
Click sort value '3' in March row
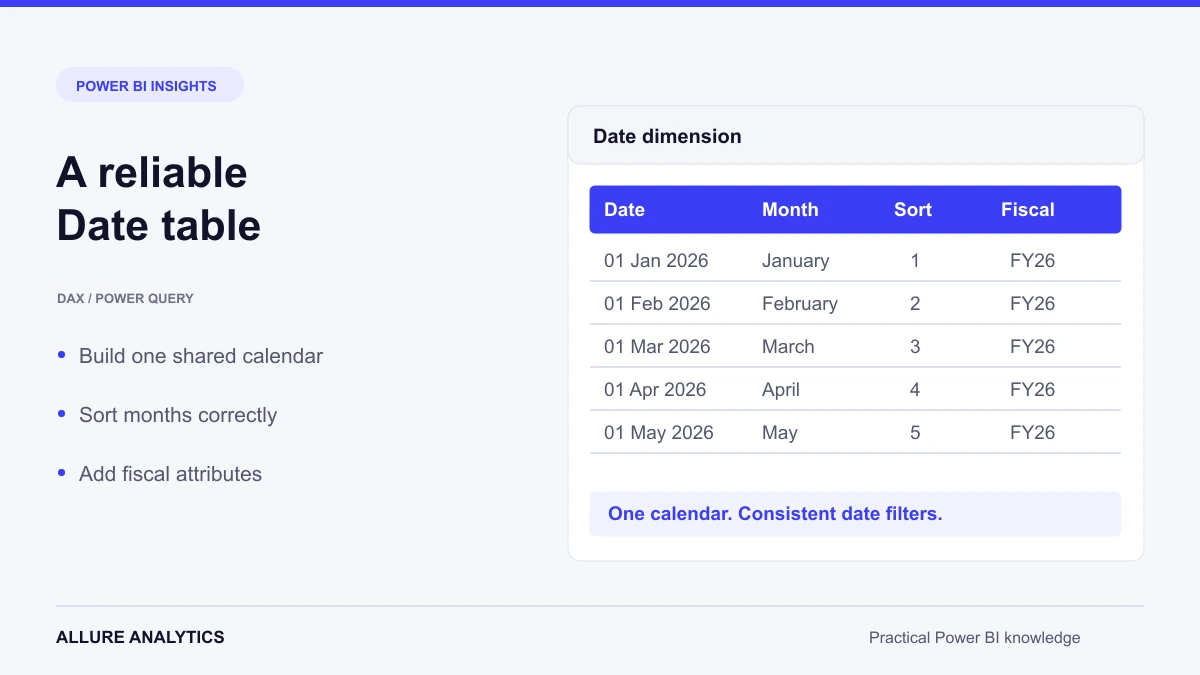[x=915, y=346]
